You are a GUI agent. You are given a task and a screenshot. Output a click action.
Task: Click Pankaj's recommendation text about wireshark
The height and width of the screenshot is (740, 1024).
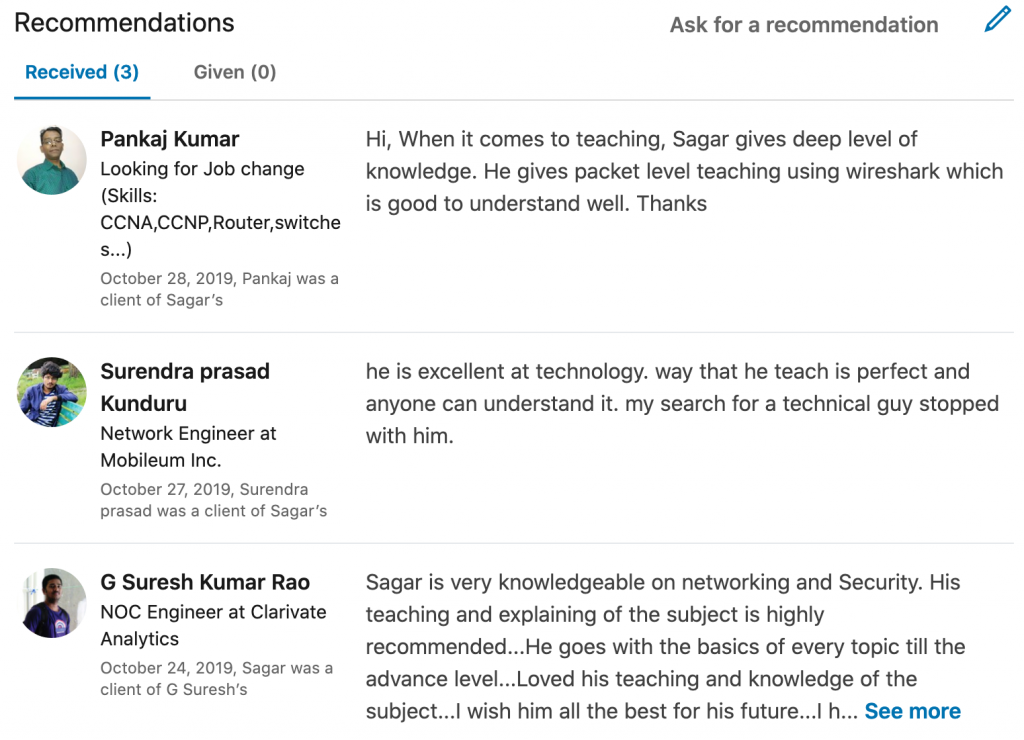[684, 171]
